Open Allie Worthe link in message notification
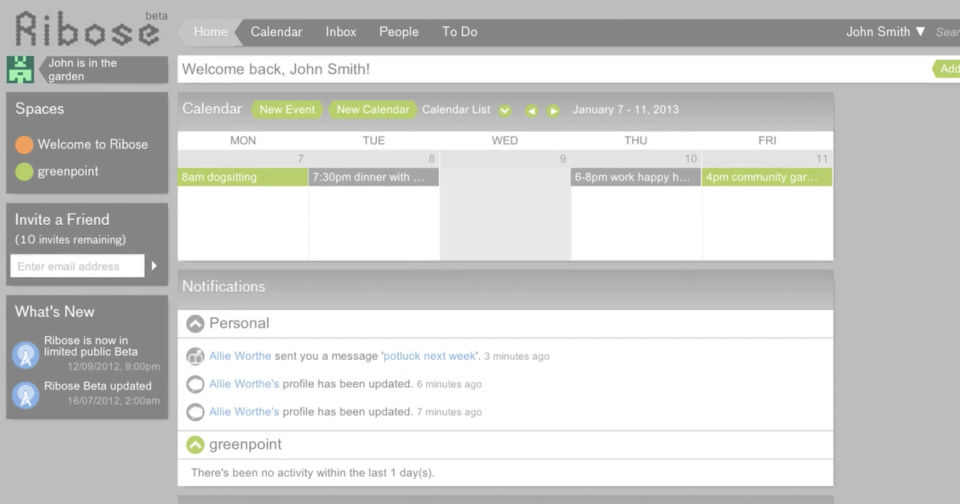Viewport: 960px width, 504px height. point(240,356)
